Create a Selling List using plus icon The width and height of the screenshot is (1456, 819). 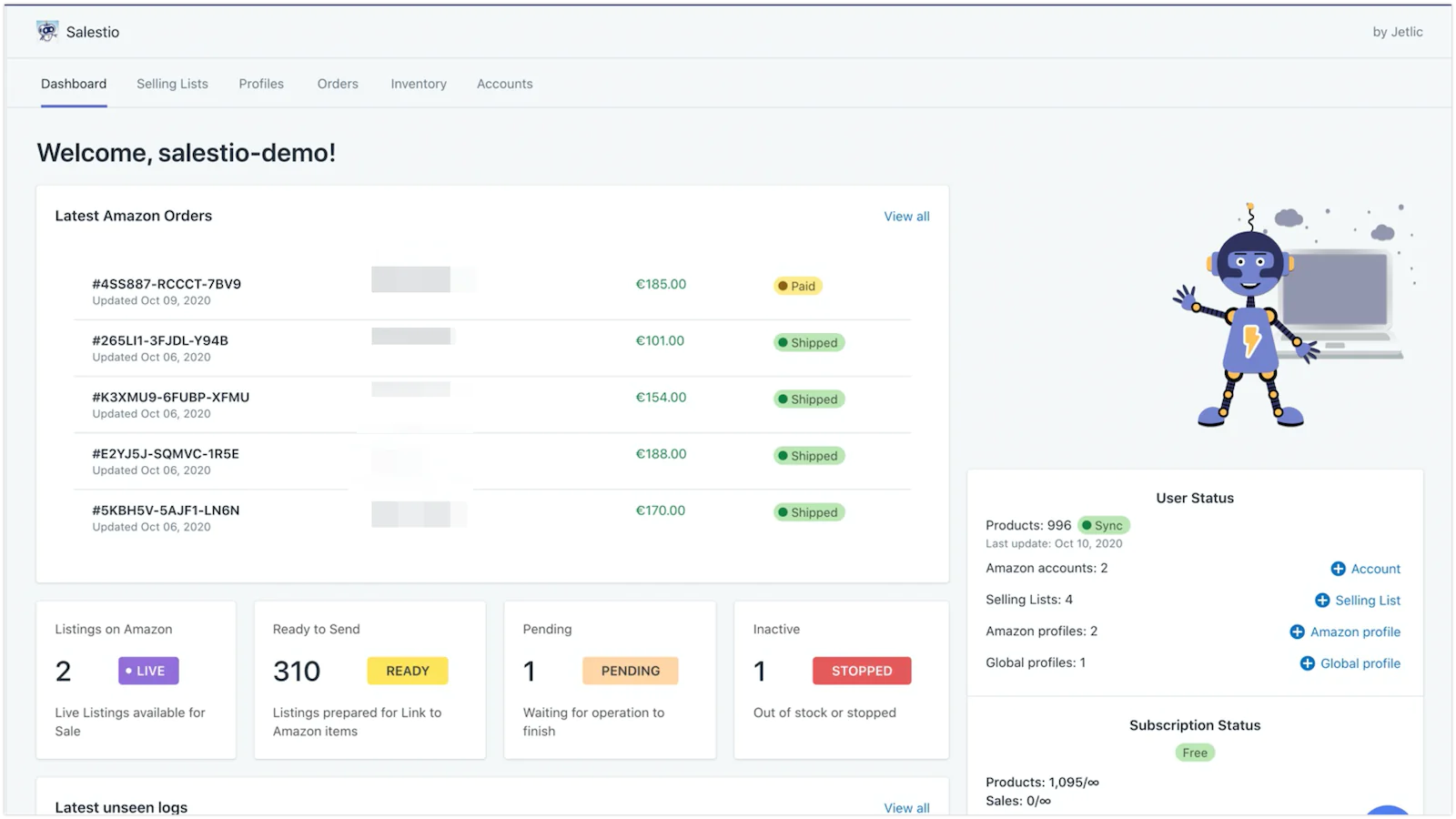(x=1321, y=601)
